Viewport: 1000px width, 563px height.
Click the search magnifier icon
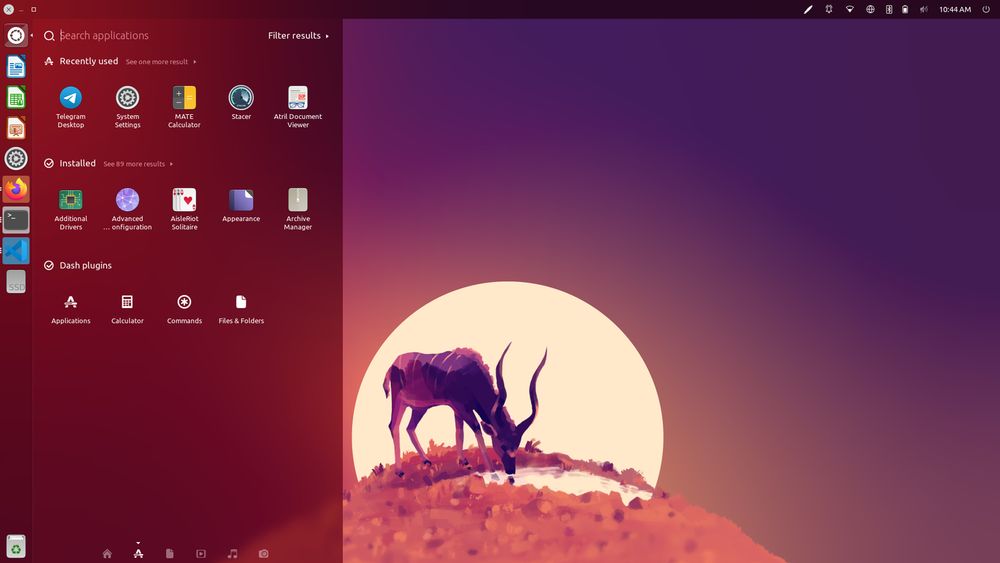point(49,36)
